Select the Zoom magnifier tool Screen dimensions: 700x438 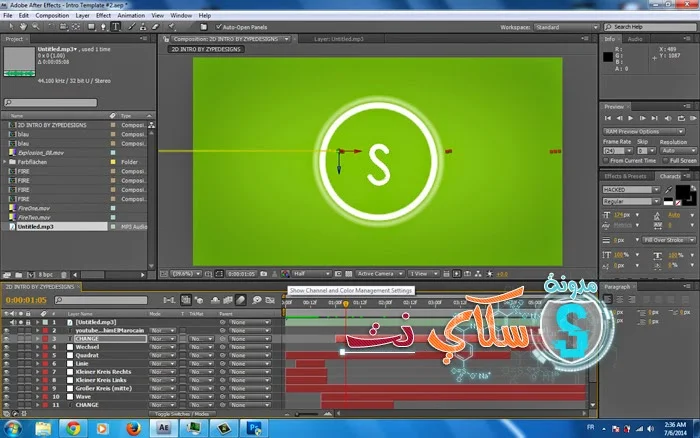point(35,27)
